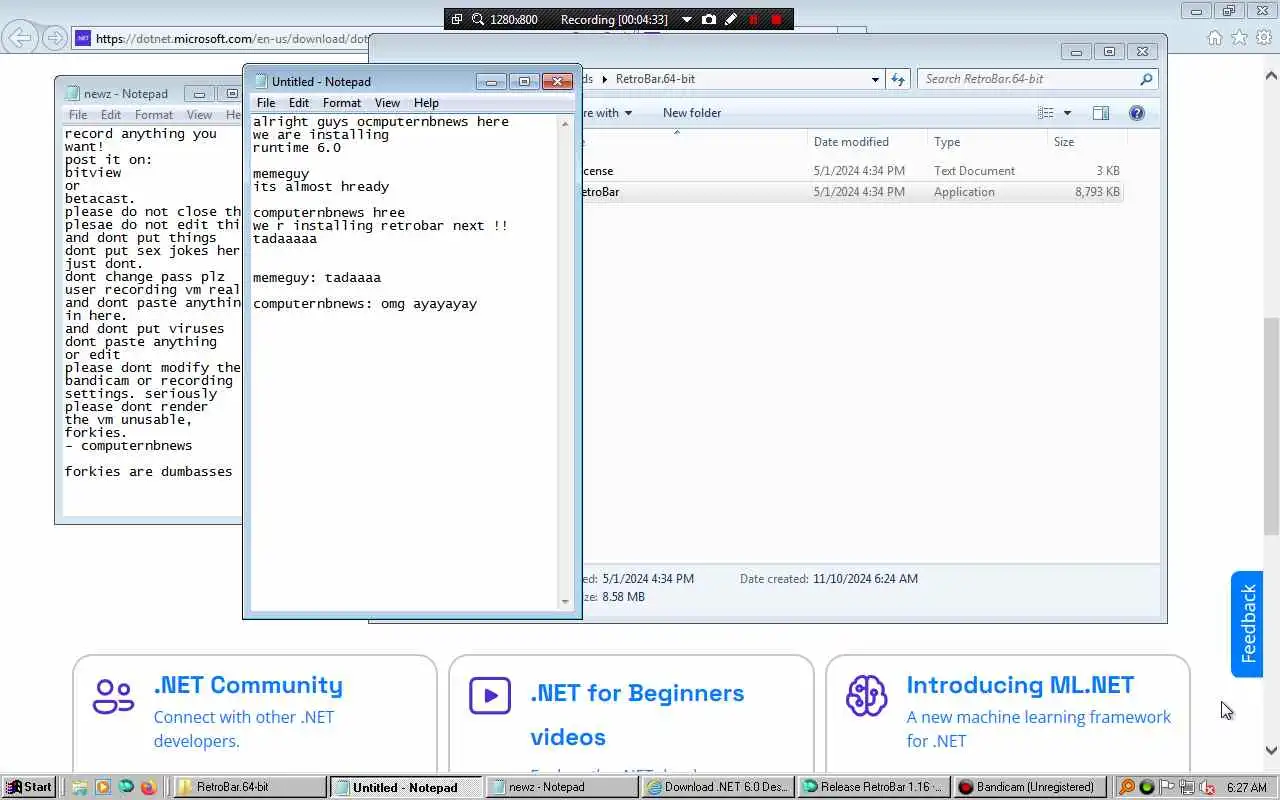Click the .NET Community people icon

click(113, 696)
